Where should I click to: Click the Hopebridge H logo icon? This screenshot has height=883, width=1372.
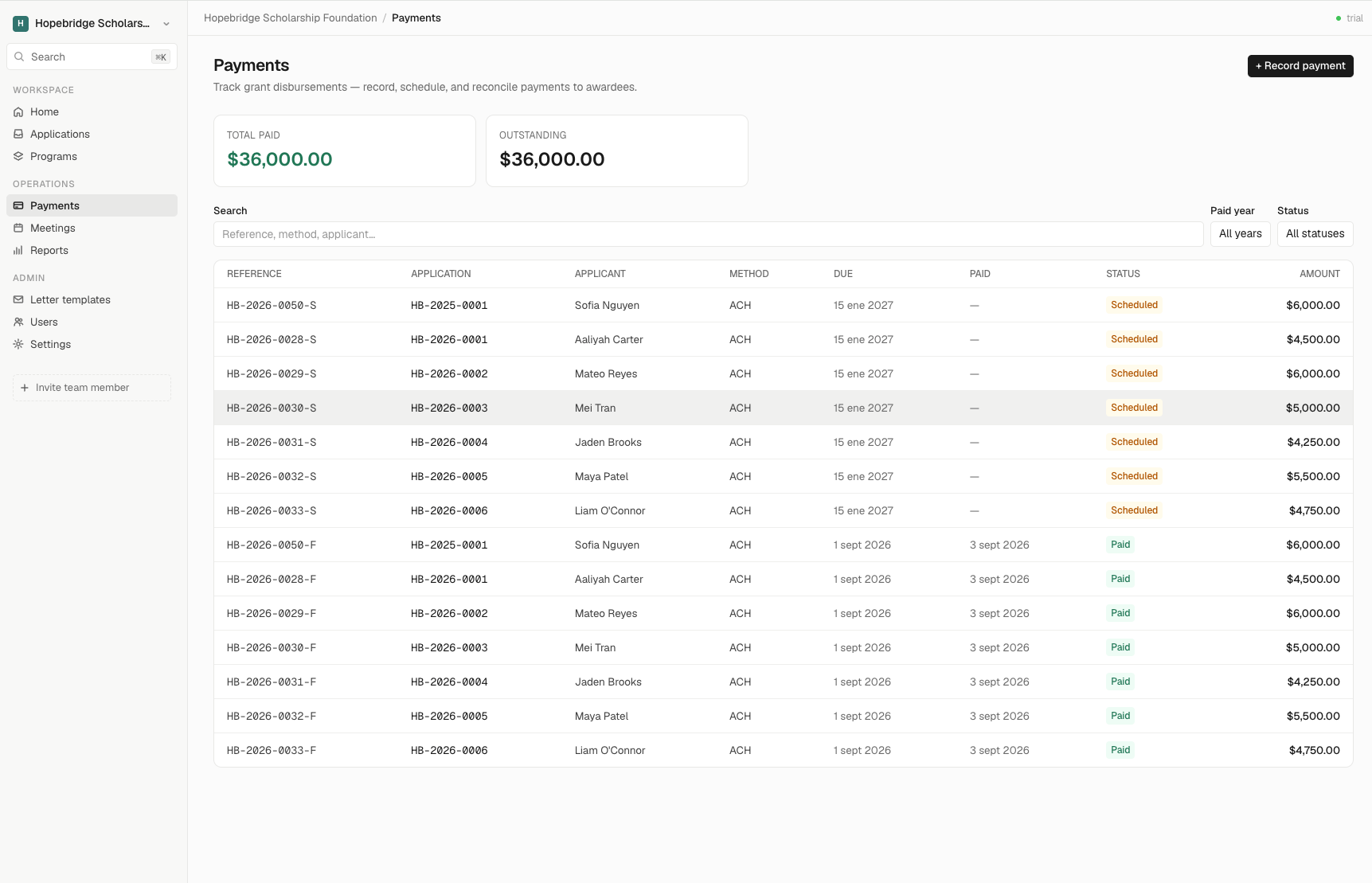[x=21, y=24]
